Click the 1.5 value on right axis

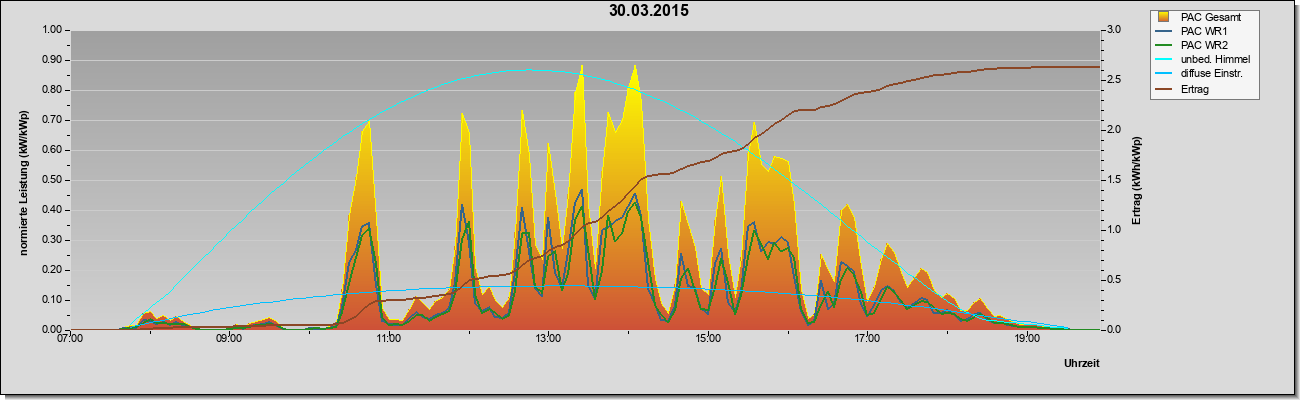pos(1113,180)
